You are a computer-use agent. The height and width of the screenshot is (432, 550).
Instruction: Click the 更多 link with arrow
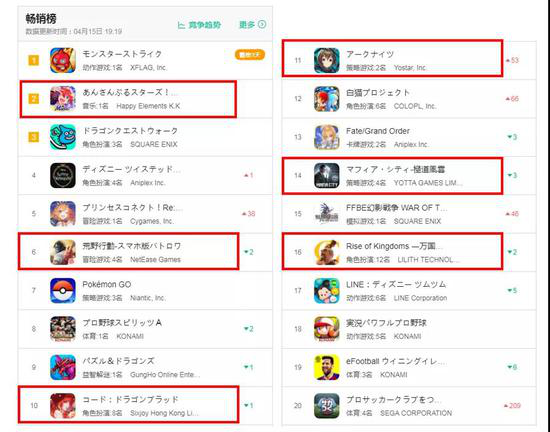[x=253, y=25]
